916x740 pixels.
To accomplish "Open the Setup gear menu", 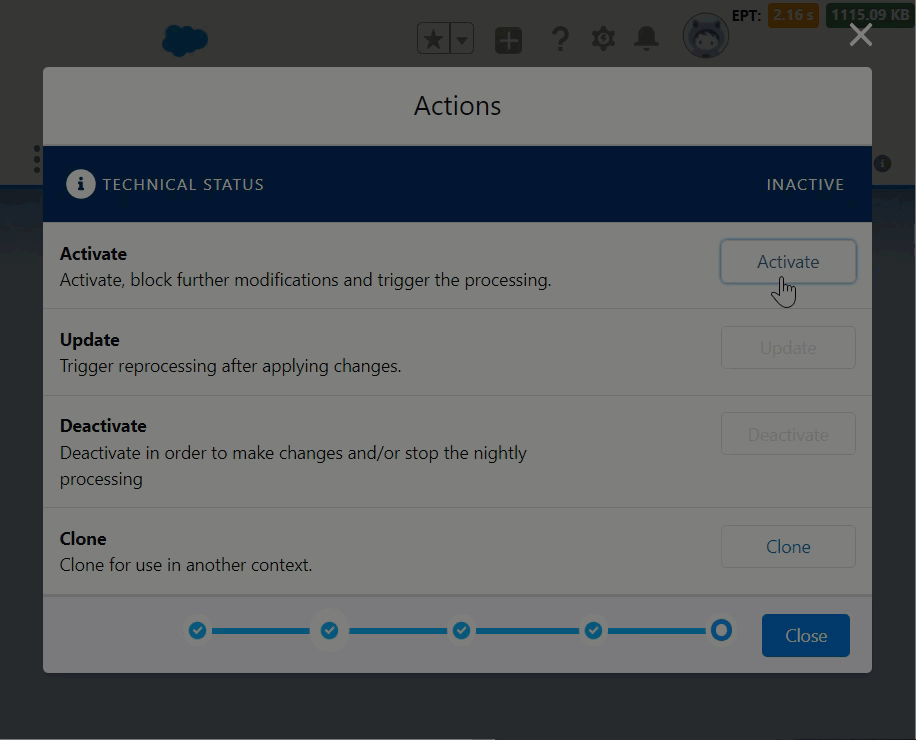I will (603, 40).
